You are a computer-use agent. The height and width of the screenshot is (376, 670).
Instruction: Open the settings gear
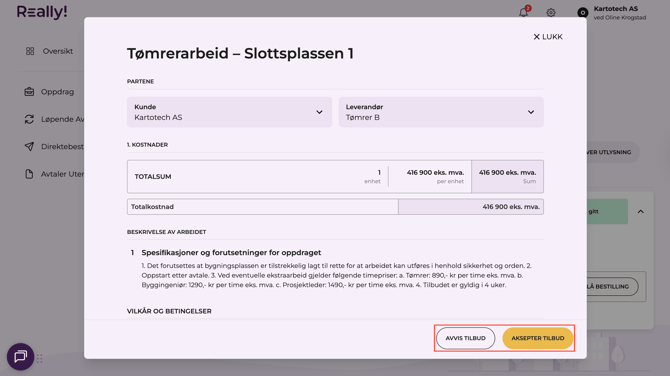click(x=551, y=12)
